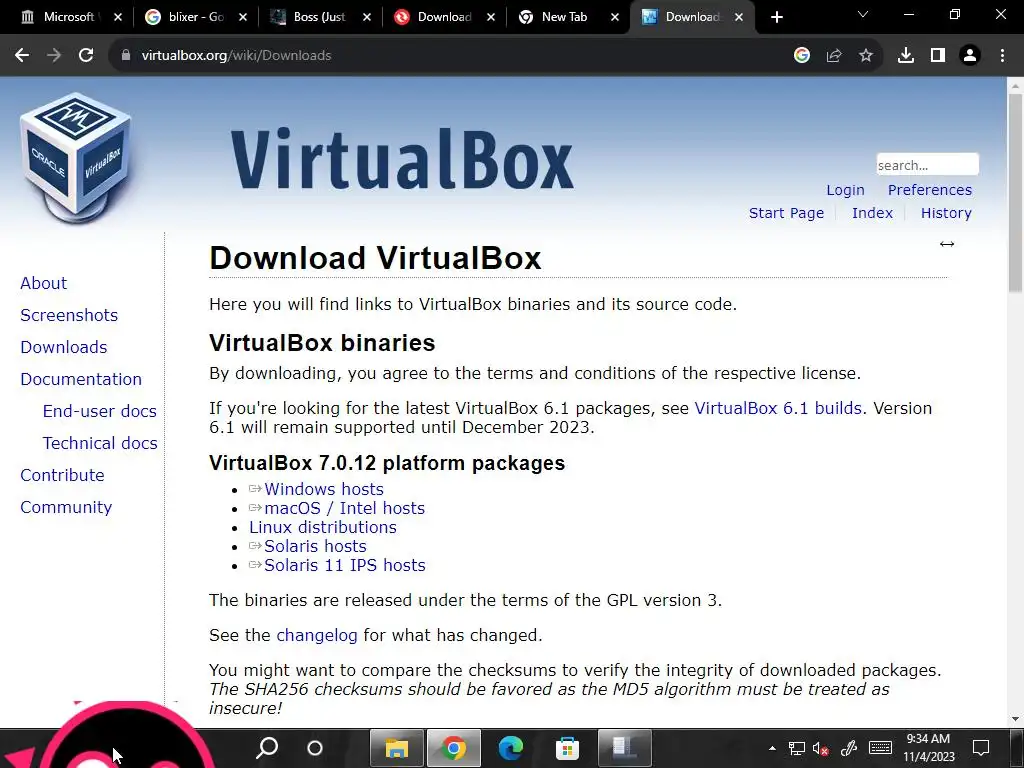Open the changelog link
Screen dimensions: 1024x768
317,635
